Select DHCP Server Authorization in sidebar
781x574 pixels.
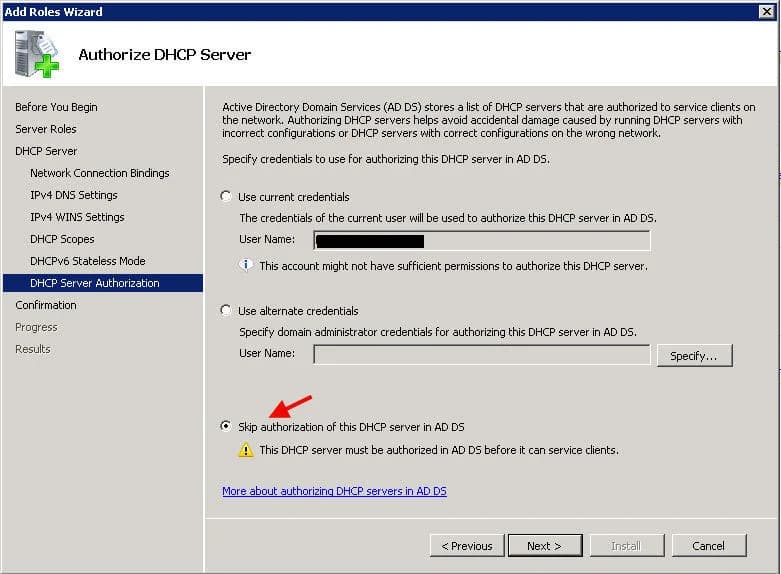coord(103,283)
